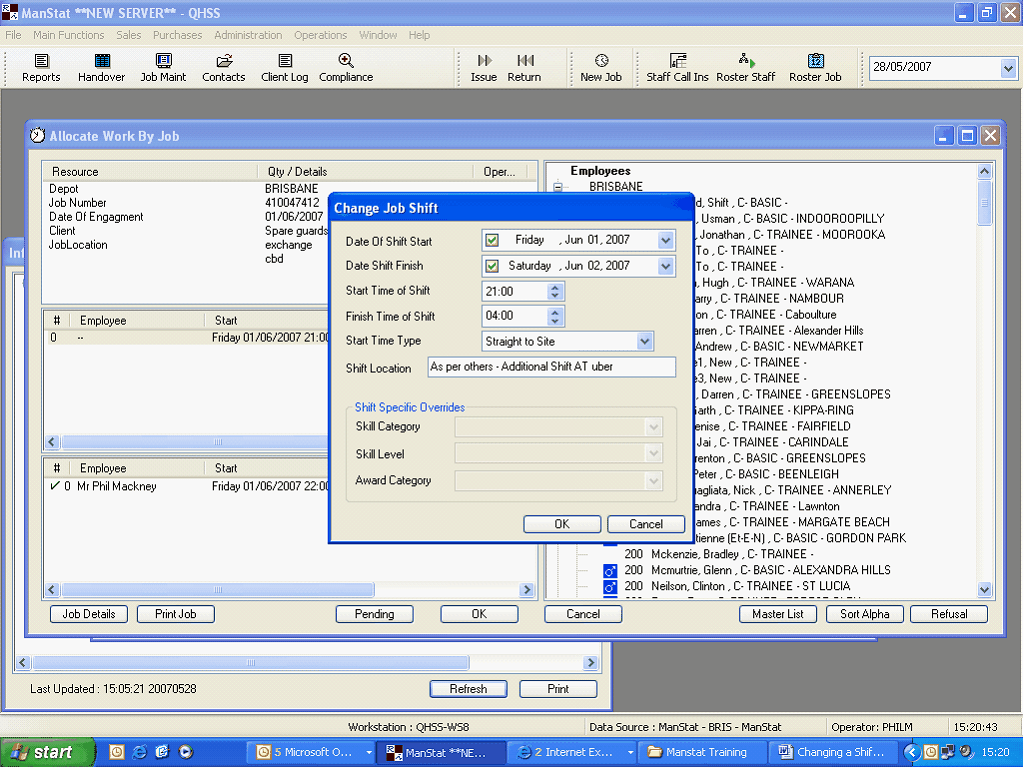
Task: Open the Roster Staff icon
Action: [x=746, y=62]
